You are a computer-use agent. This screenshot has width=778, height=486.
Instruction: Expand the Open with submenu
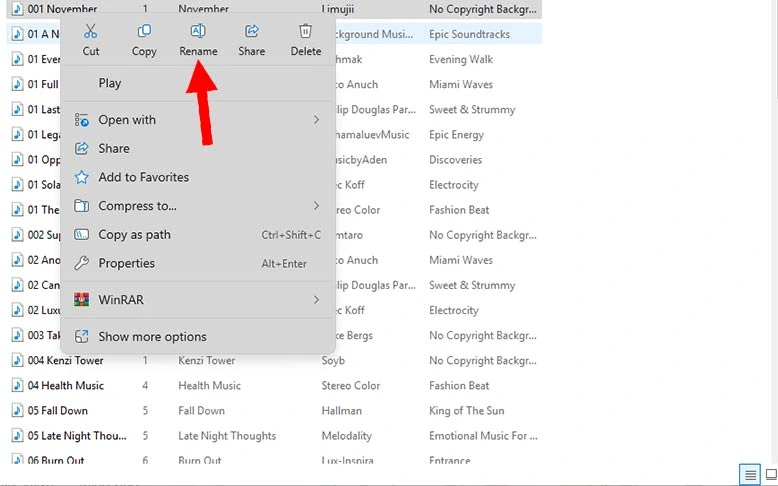[x=316, y=120]
